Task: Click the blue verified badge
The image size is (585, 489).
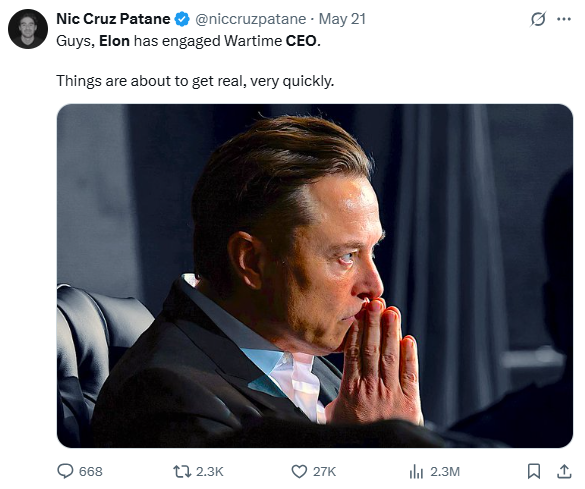Action: point(182,19)
